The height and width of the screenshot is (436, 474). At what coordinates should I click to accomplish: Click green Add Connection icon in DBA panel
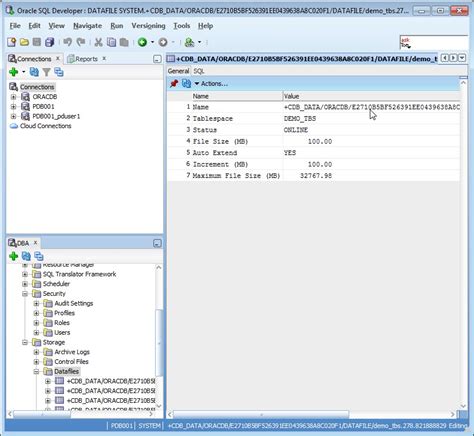14,256
